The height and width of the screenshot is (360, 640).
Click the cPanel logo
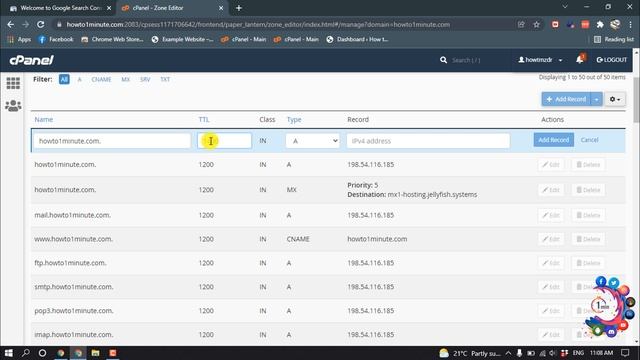pos(31,60)
